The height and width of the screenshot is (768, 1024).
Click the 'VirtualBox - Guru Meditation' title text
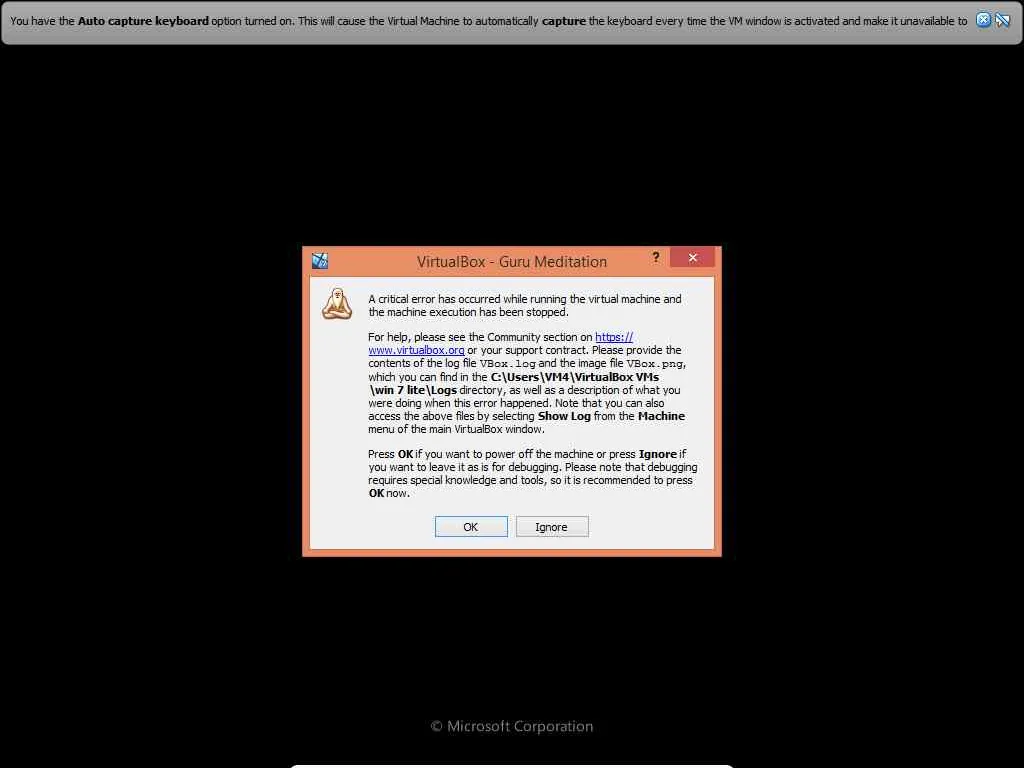tap(512, 262)
